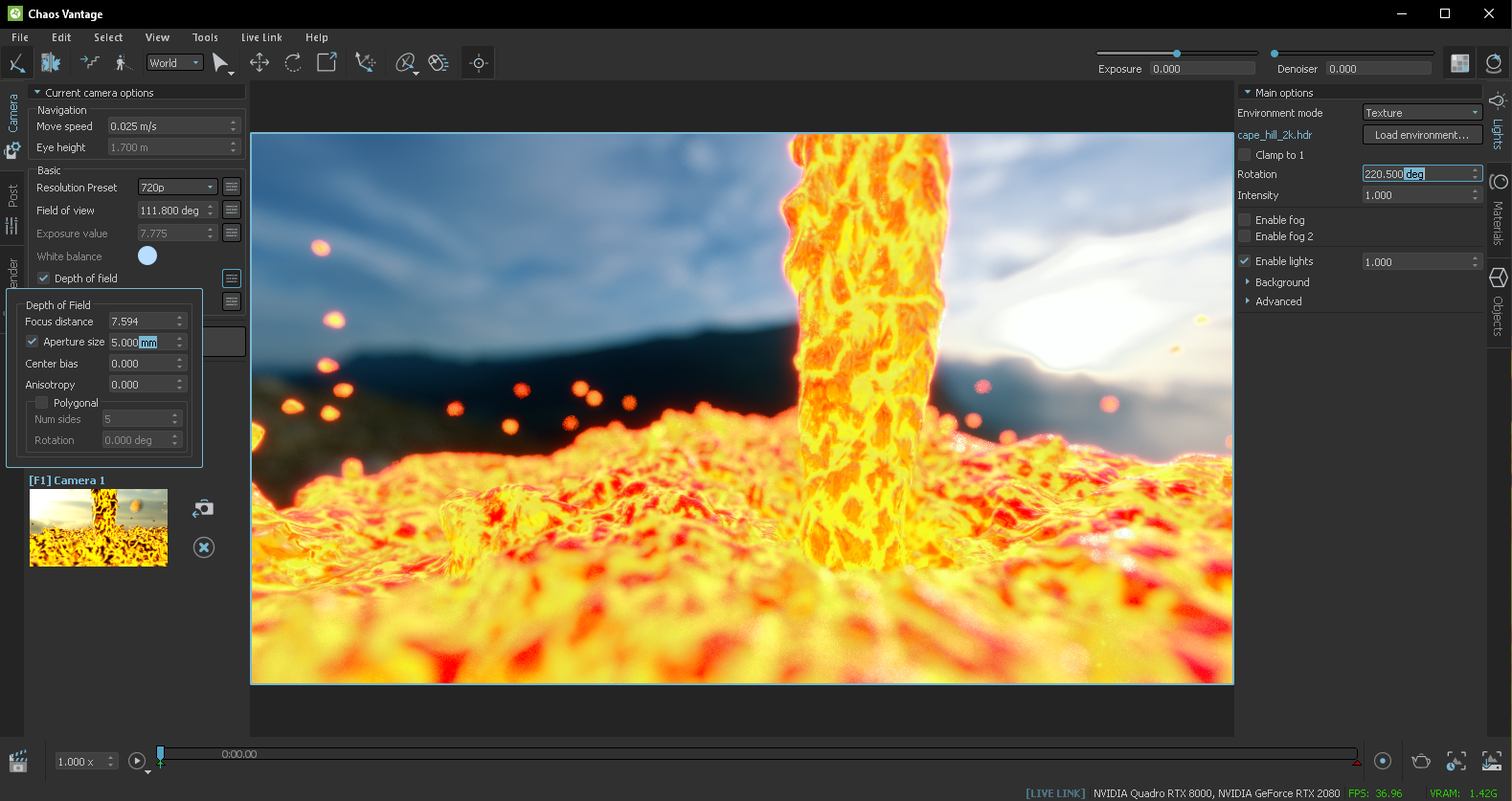1512x801 pixels.
Task: Open the View menu
Action: pyautogui.click(x=157, y=37)
